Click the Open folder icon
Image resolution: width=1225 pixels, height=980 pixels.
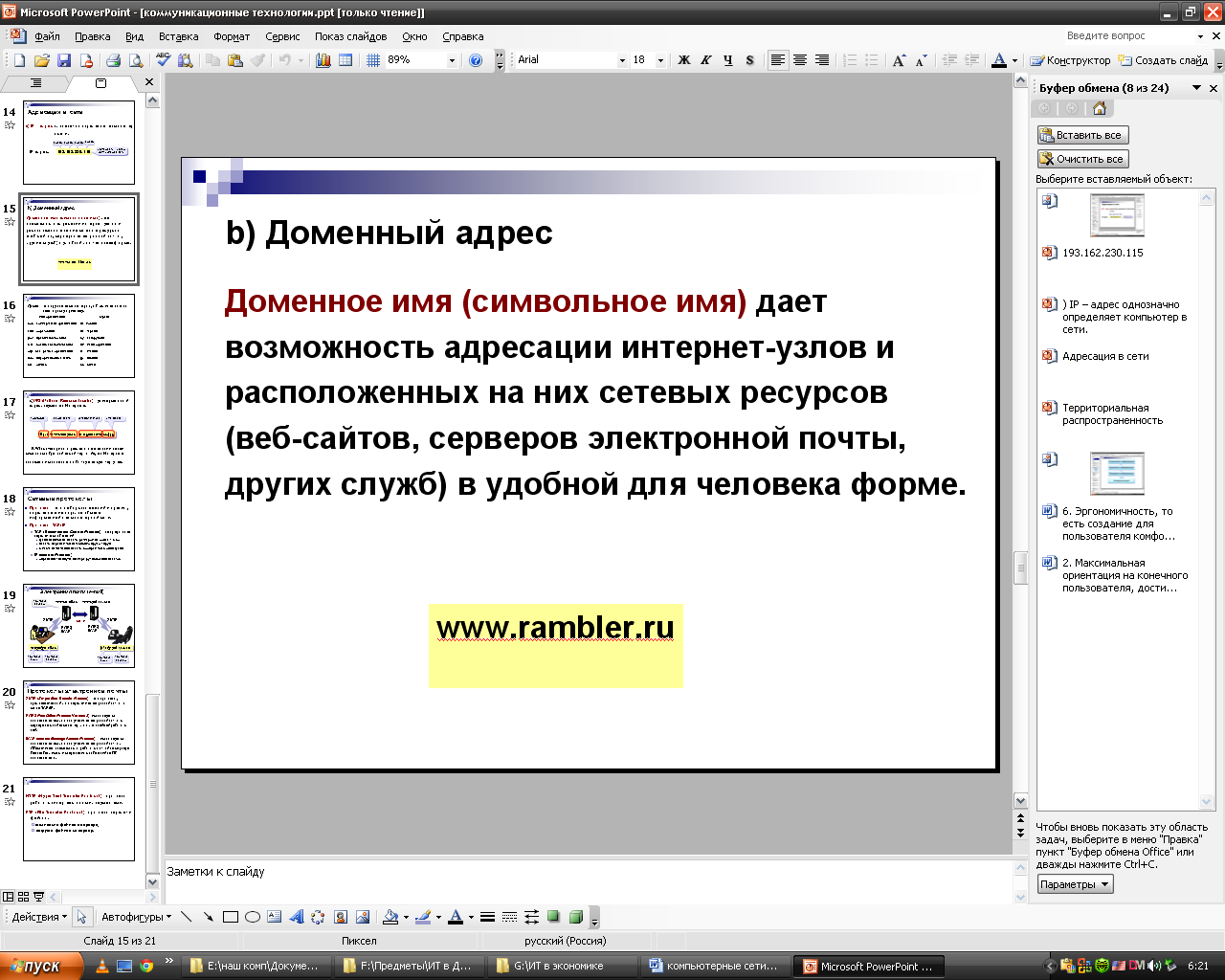pos(41,60)
